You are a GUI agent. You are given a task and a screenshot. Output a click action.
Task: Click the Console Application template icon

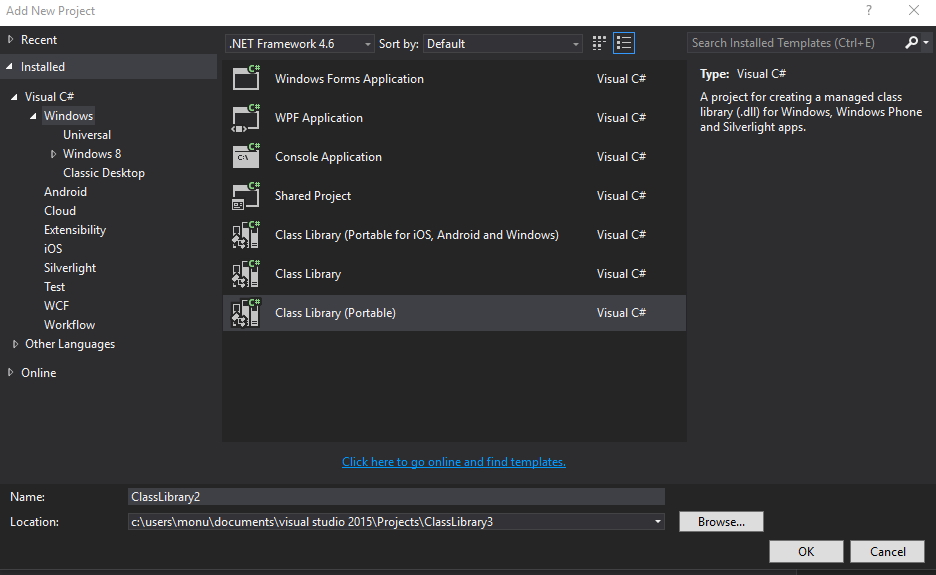pos(246,156)
